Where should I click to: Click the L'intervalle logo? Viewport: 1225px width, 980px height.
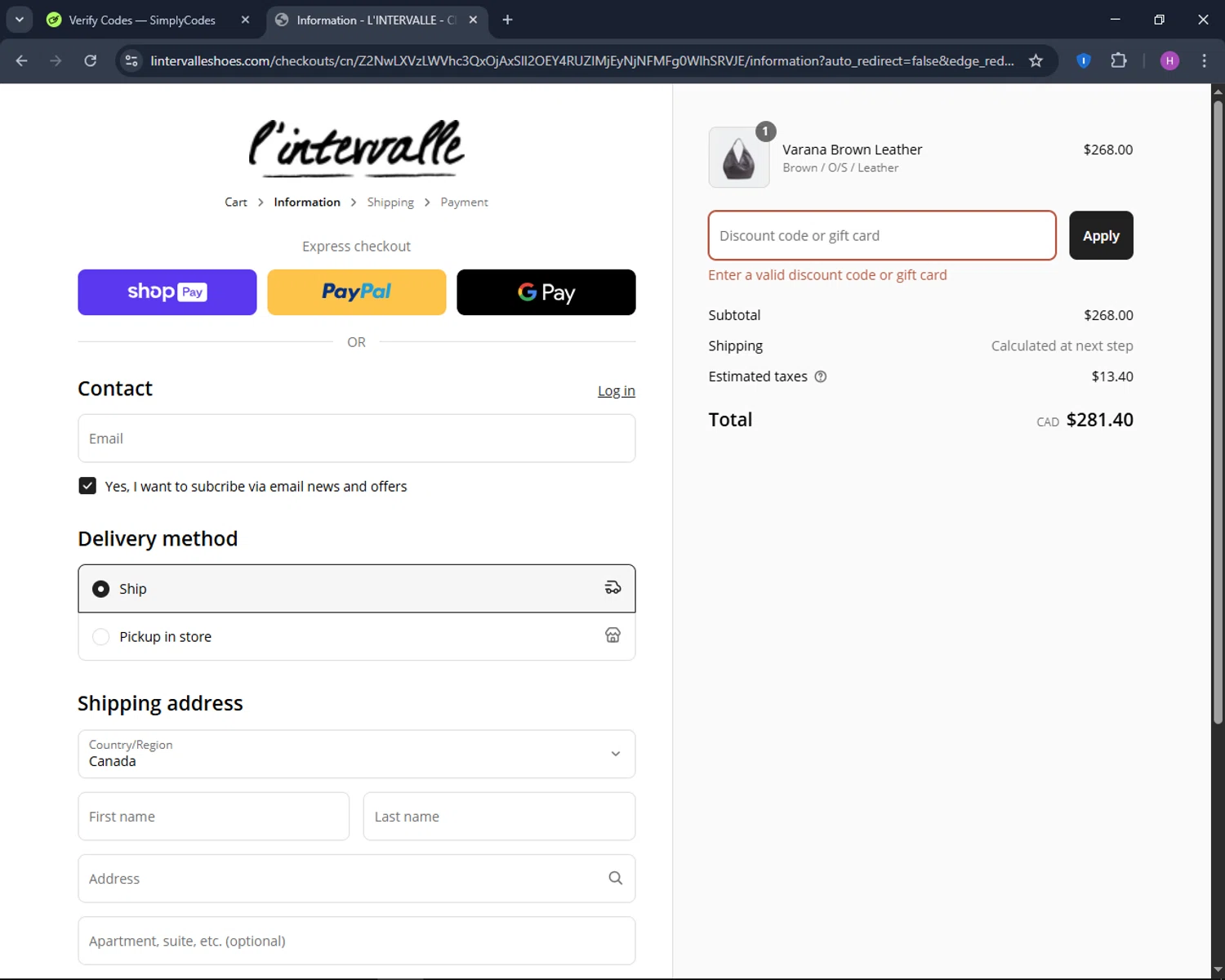tap(357, 149)
